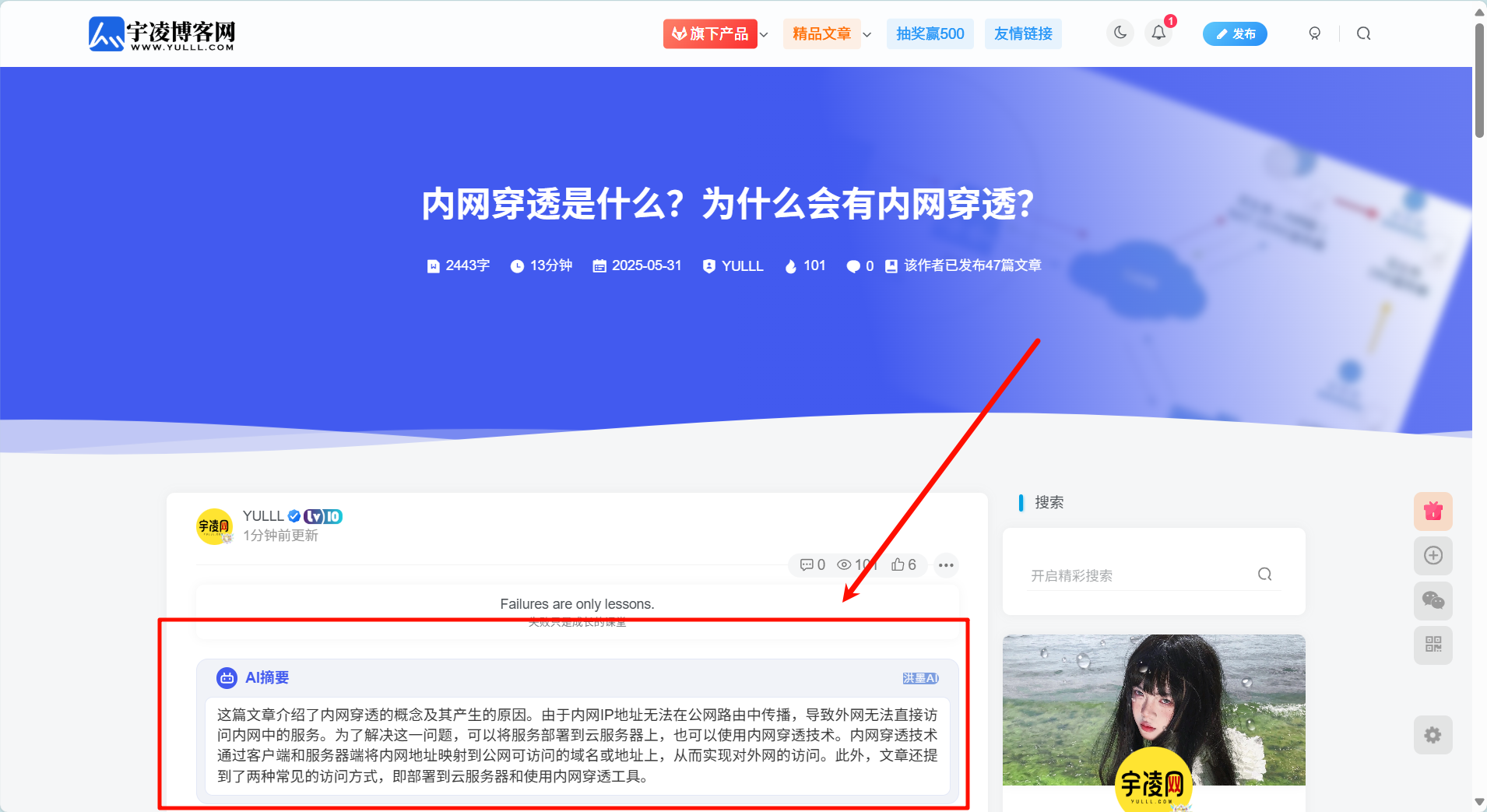This screenshot has height=812, width=1487.
Task: Open the 抽奖赢500 menu item
Action: click(x=930, y=34)
